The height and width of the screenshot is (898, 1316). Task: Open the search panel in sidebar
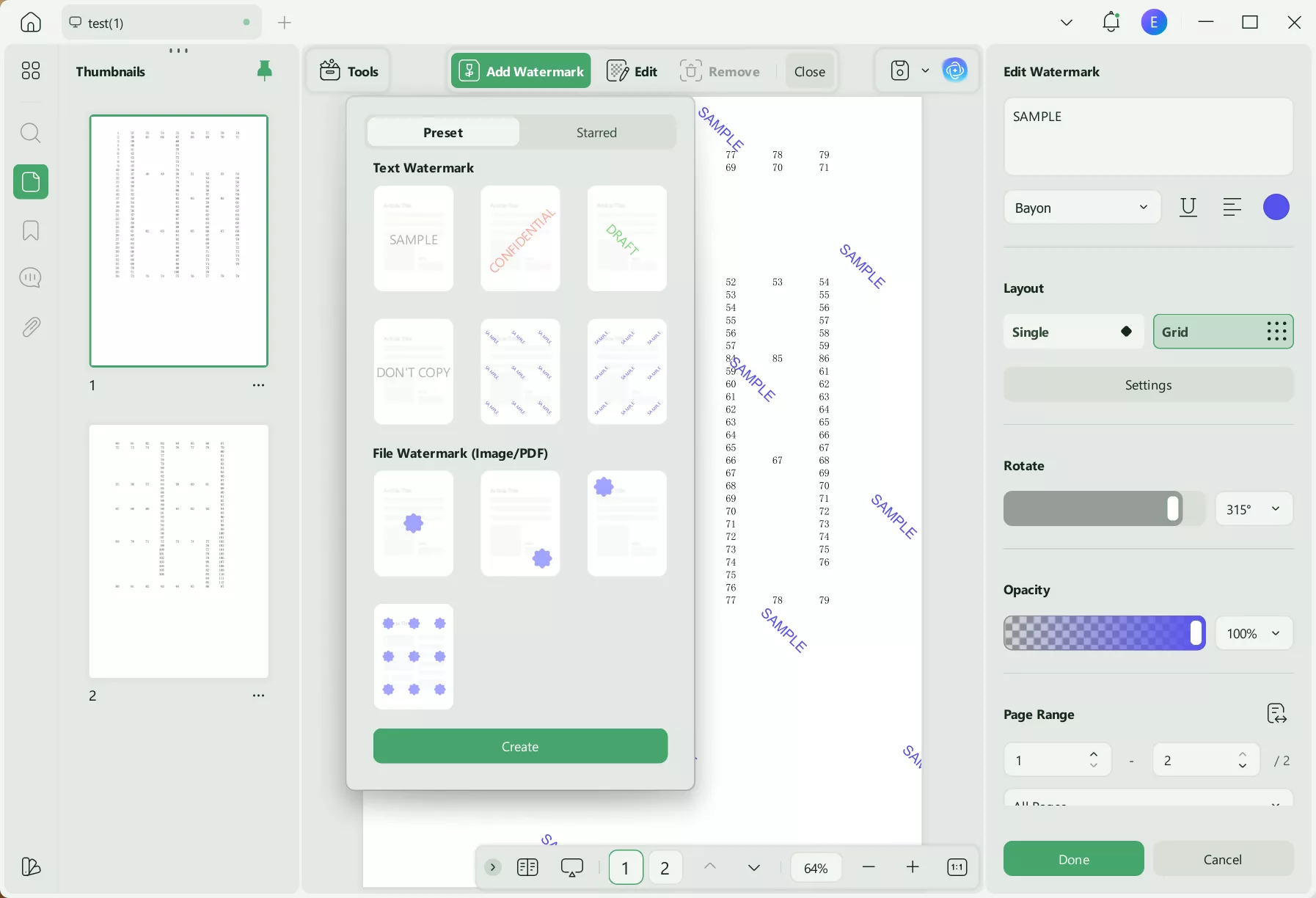[x=31, y=133]
